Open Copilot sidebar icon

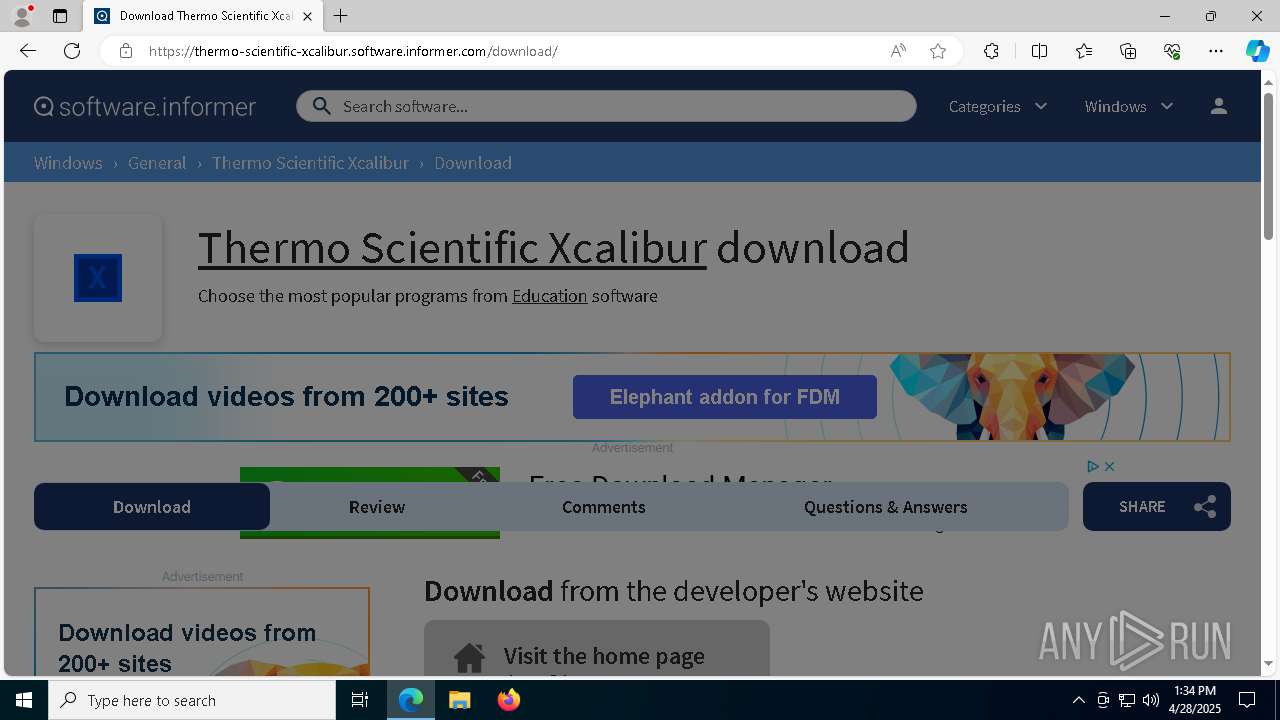pos(1257,51)
